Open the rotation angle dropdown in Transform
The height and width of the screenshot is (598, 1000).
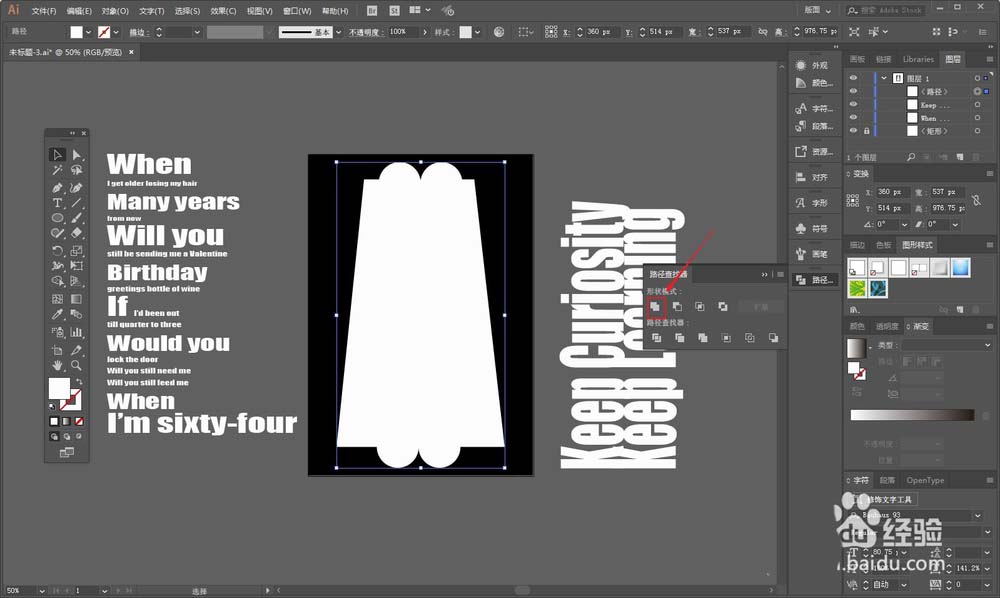904,224
